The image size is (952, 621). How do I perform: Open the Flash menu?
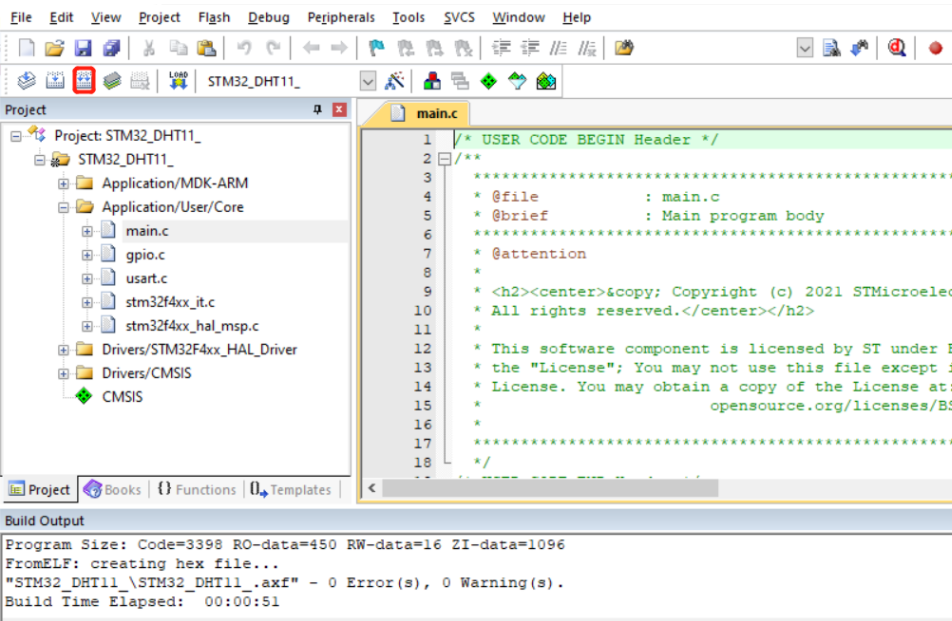tap(214, 17)
